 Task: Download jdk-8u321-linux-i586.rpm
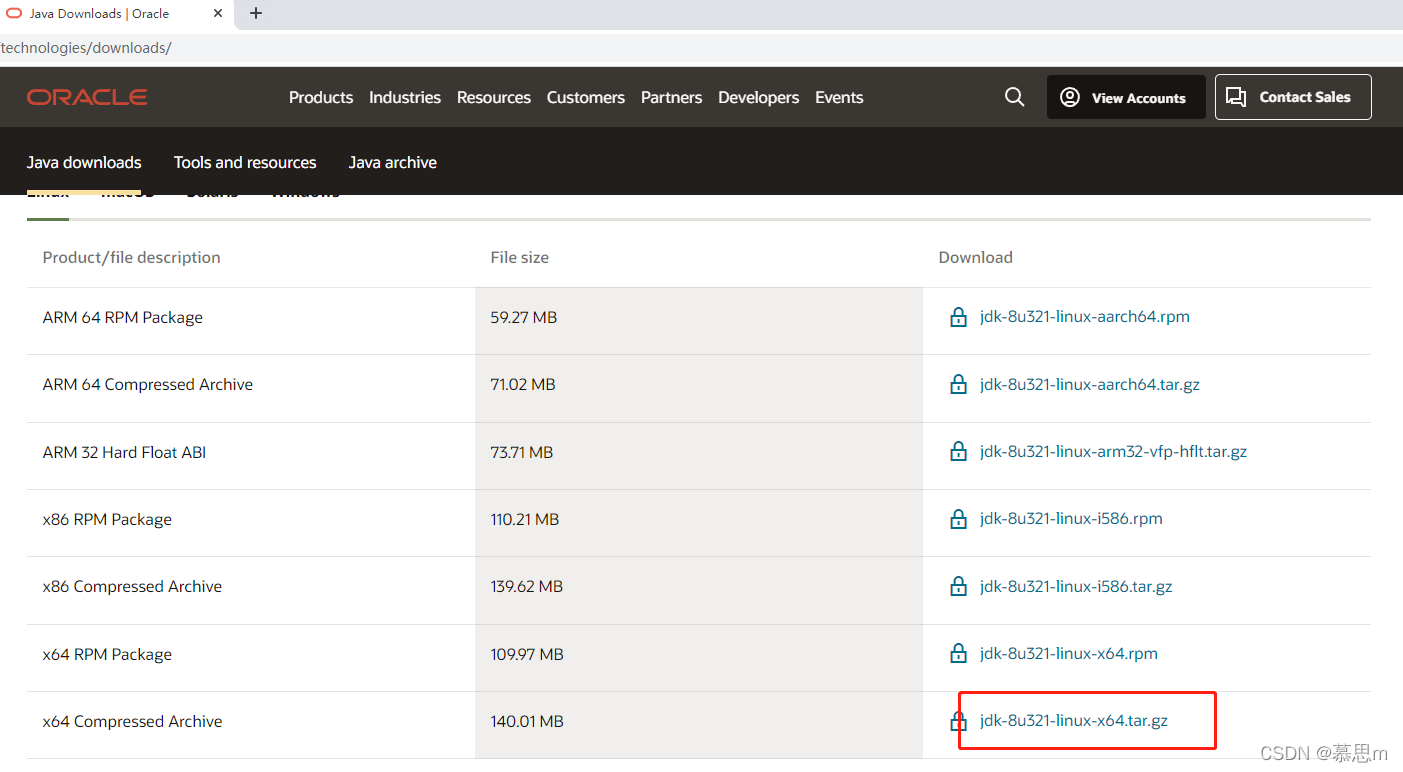tap(1072, 519)
